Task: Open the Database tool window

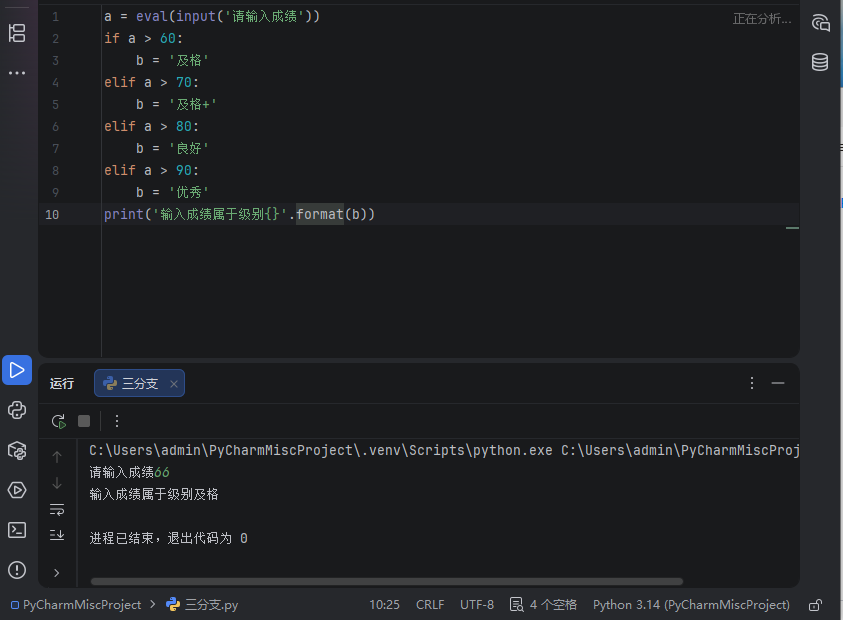Action: click(820, 62)
